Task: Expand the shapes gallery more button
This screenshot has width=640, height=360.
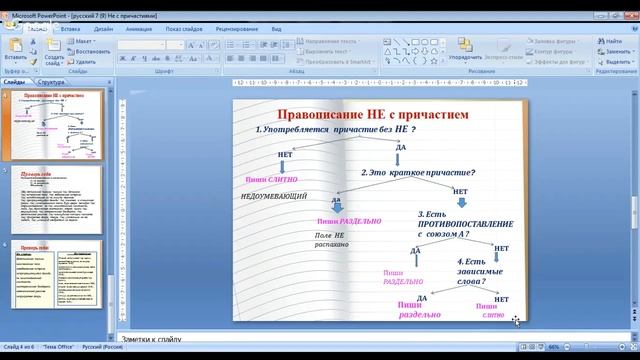Action: pyautogui.click(x=443, y=61)
